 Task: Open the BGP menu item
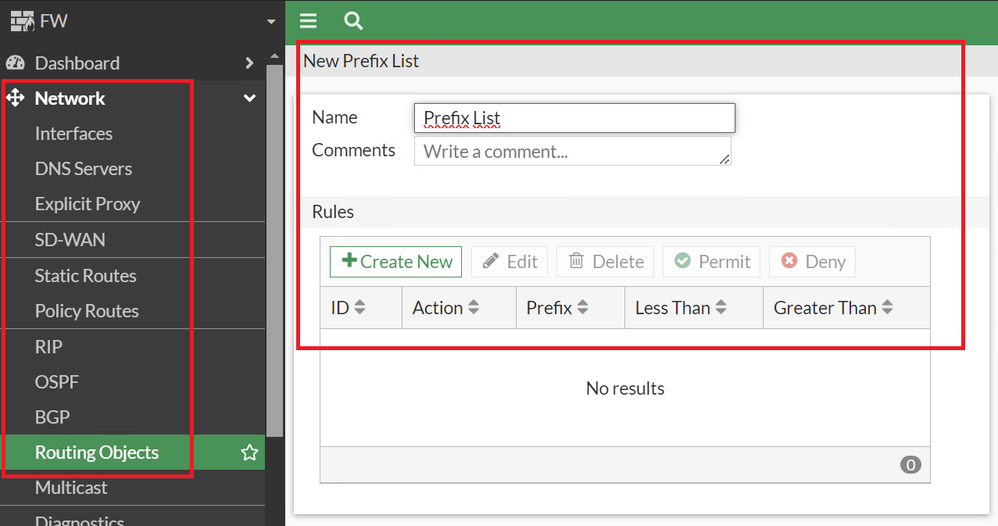click(x=52, y=417)
